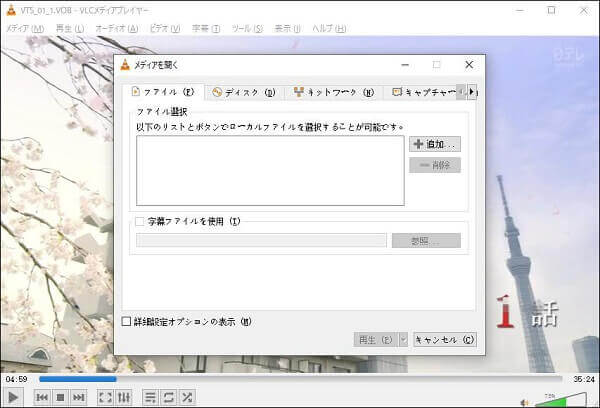600x408 pixels.
Task: Toggle random shuffle playback
Action: [187, 397]
